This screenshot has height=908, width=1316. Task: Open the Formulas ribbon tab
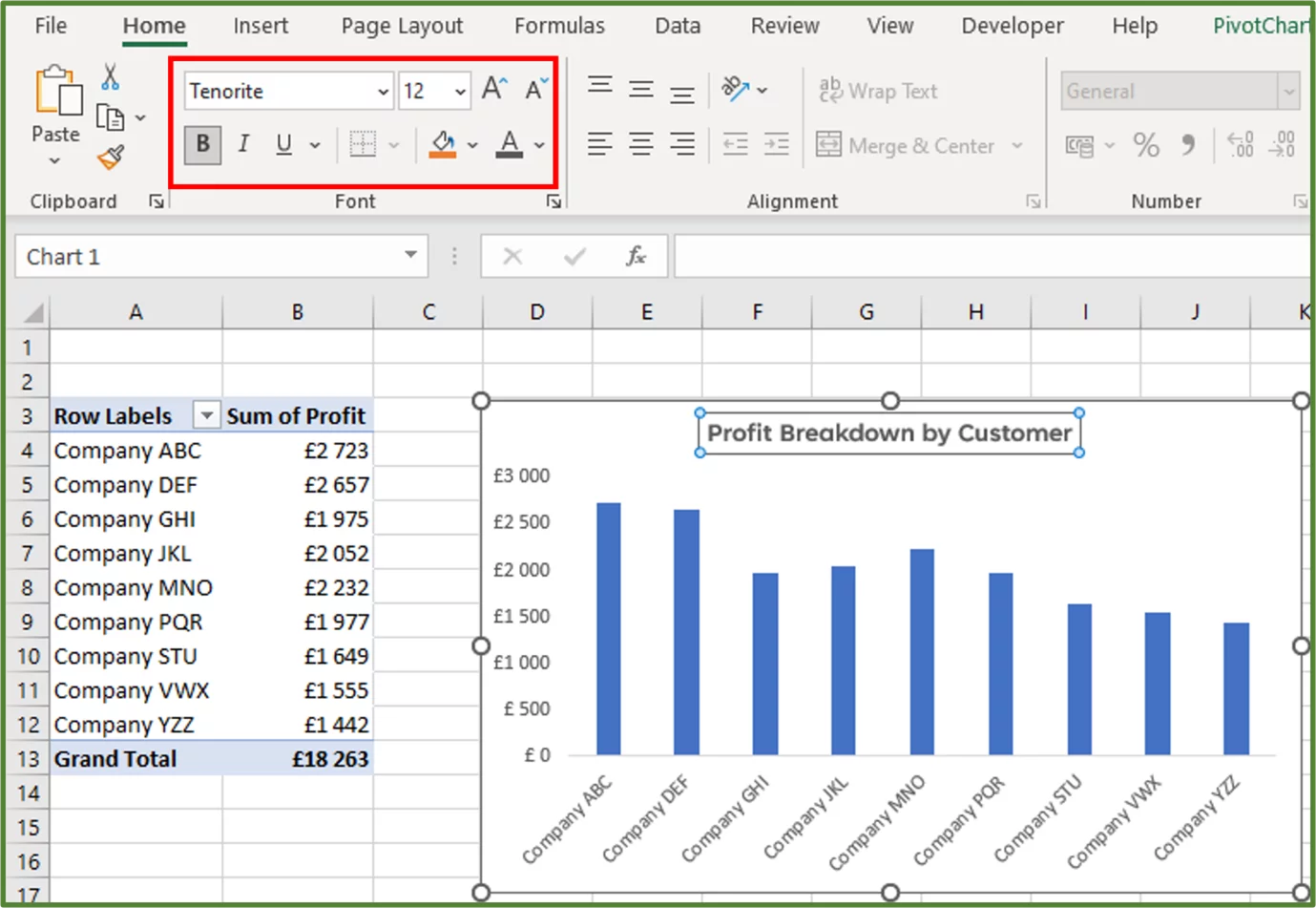[559, 26]
